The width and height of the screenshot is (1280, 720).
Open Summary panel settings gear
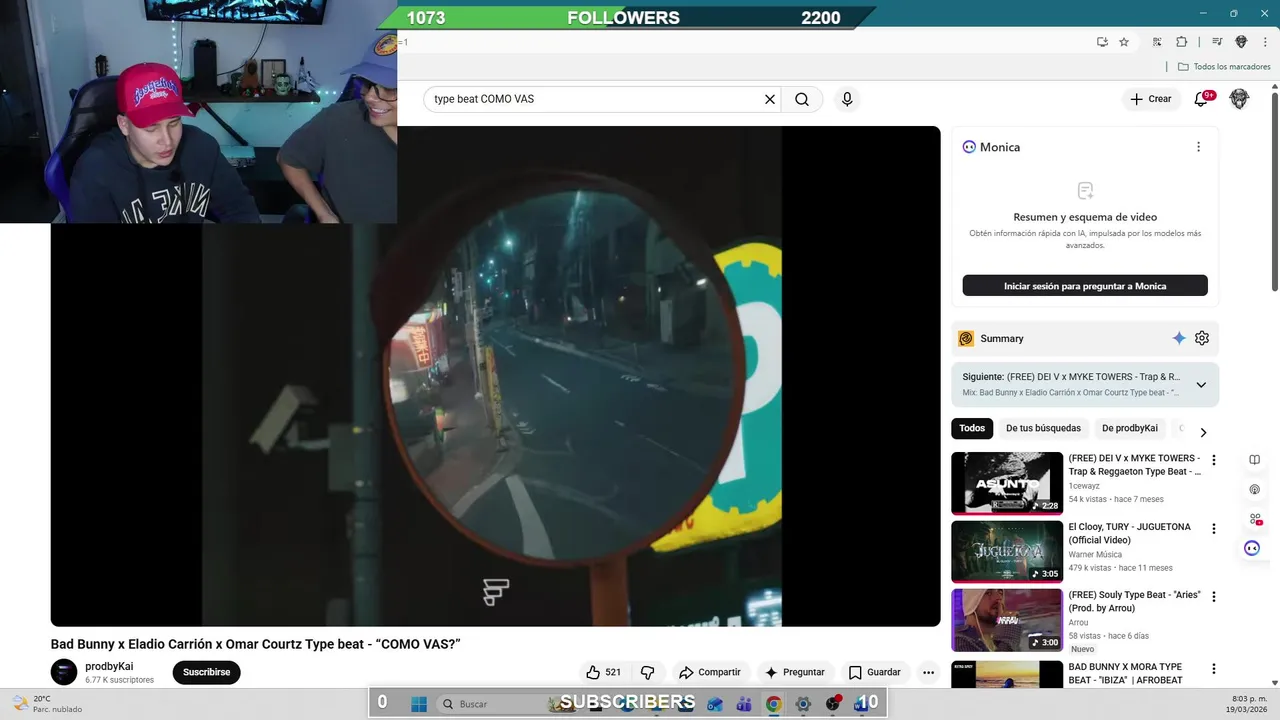pos(1202,338)
